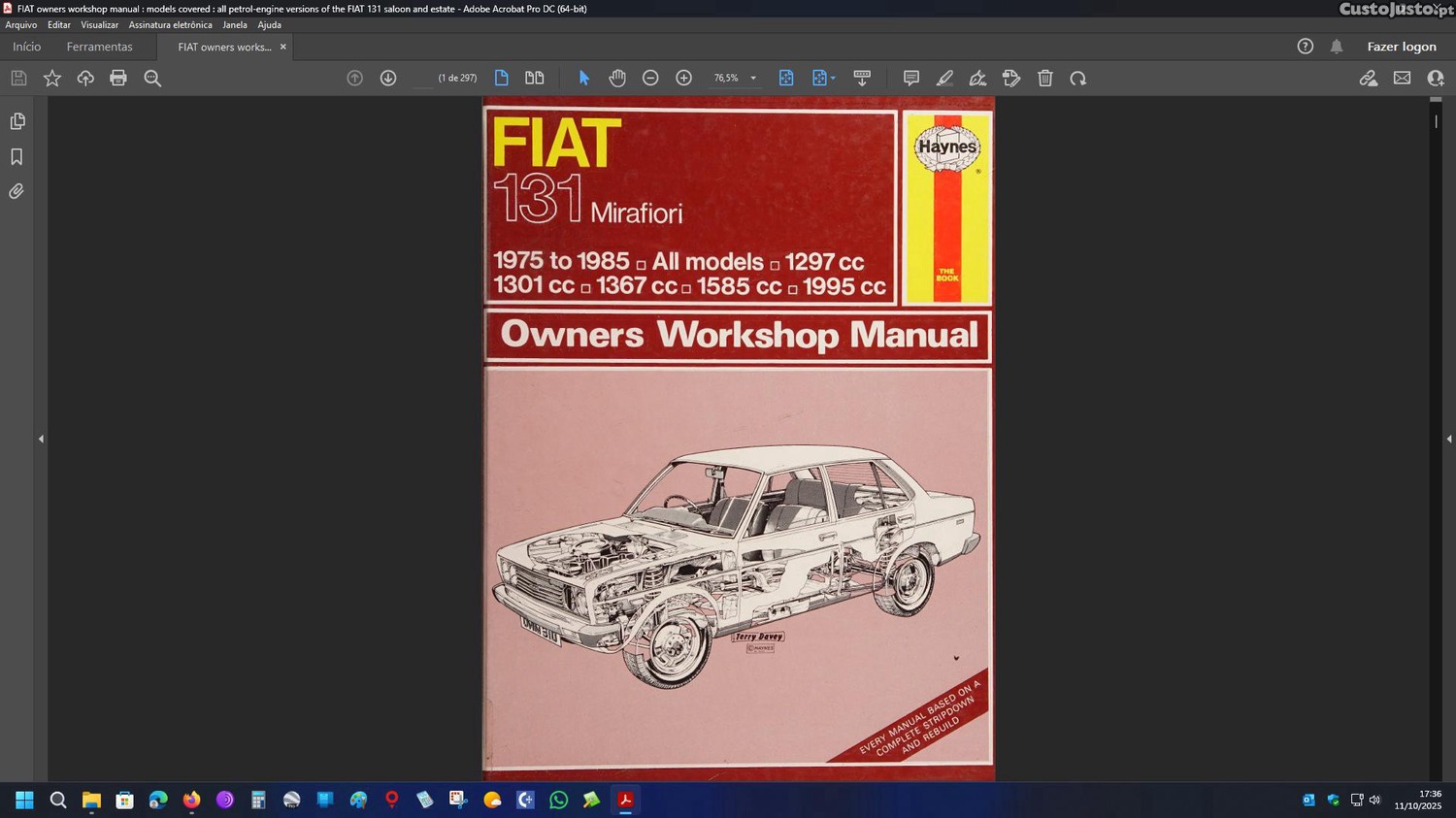Toggle the bookmarks side panel
Screen dimensions: 1456x818
[x=17, y=156]
